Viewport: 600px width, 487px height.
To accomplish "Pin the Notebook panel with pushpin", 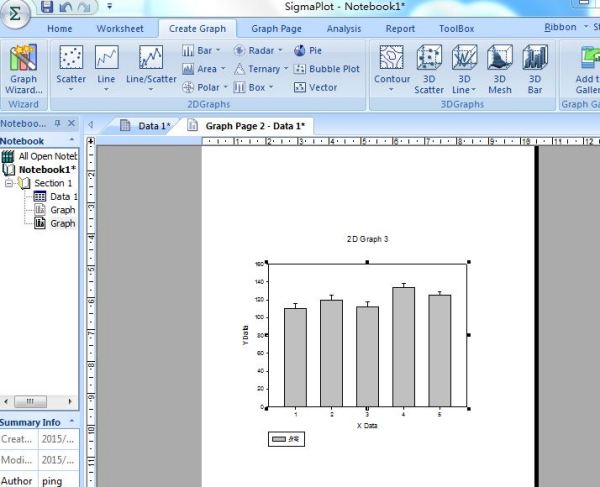I will point(57,124).
